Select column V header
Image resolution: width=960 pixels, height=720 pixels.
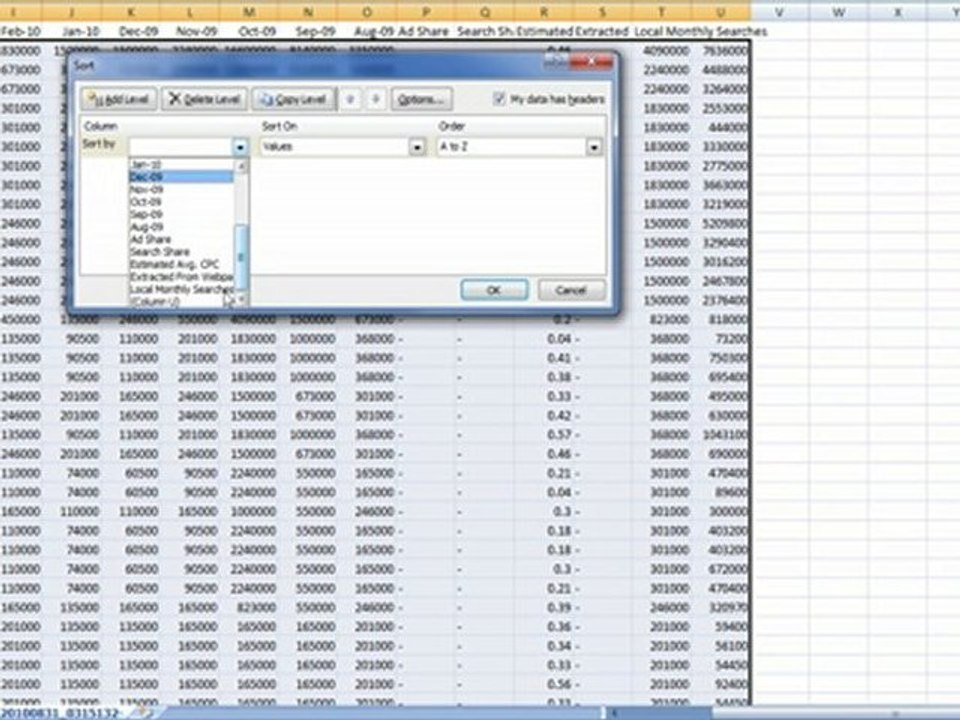[x=779, y=12]
